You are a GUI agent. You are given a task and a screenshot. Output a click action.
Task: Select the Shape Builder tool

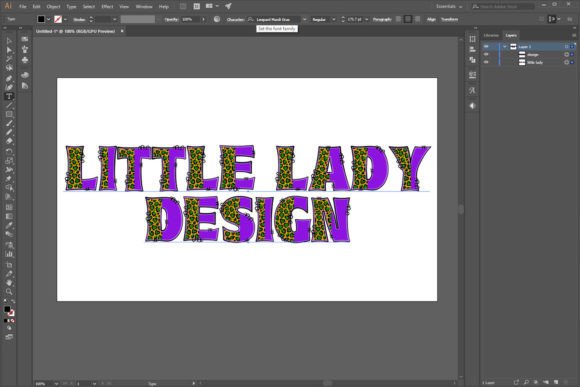click(9, 188)
